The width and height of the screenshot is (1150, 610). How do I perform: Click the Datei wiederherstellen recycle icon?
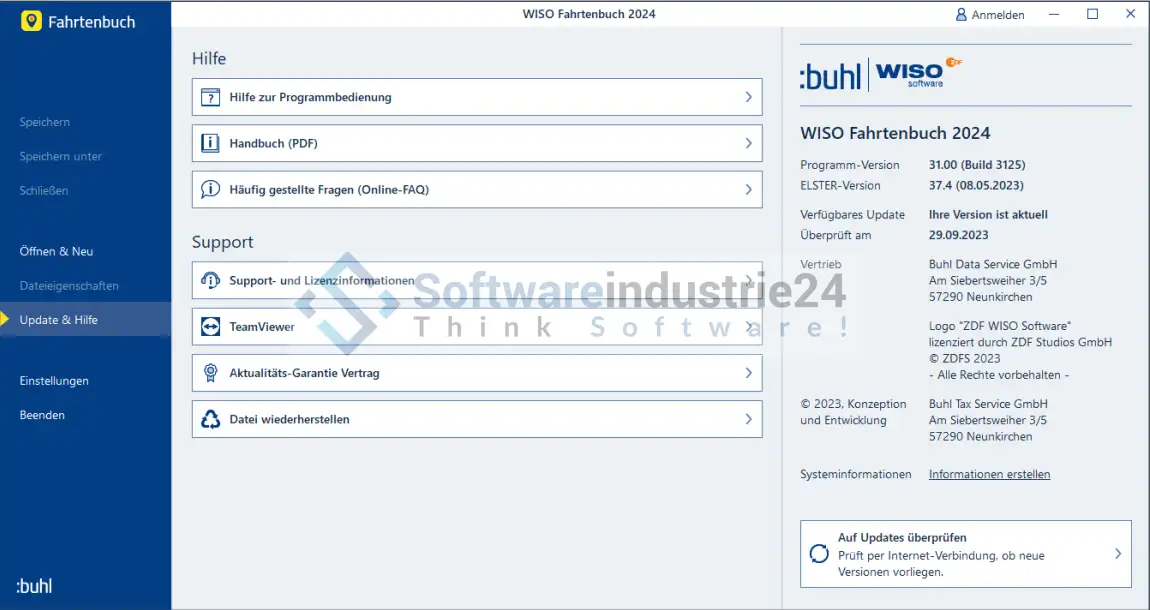[x=210, y=420]
